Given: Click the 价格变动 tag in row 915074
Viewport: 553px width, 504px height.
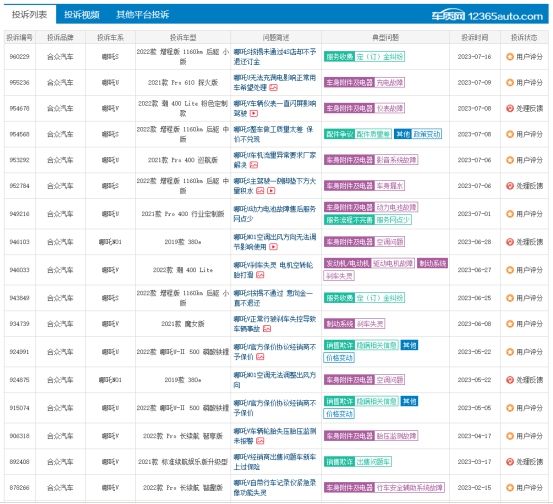Looking at the screenshot, I should (x=339, y=414).
